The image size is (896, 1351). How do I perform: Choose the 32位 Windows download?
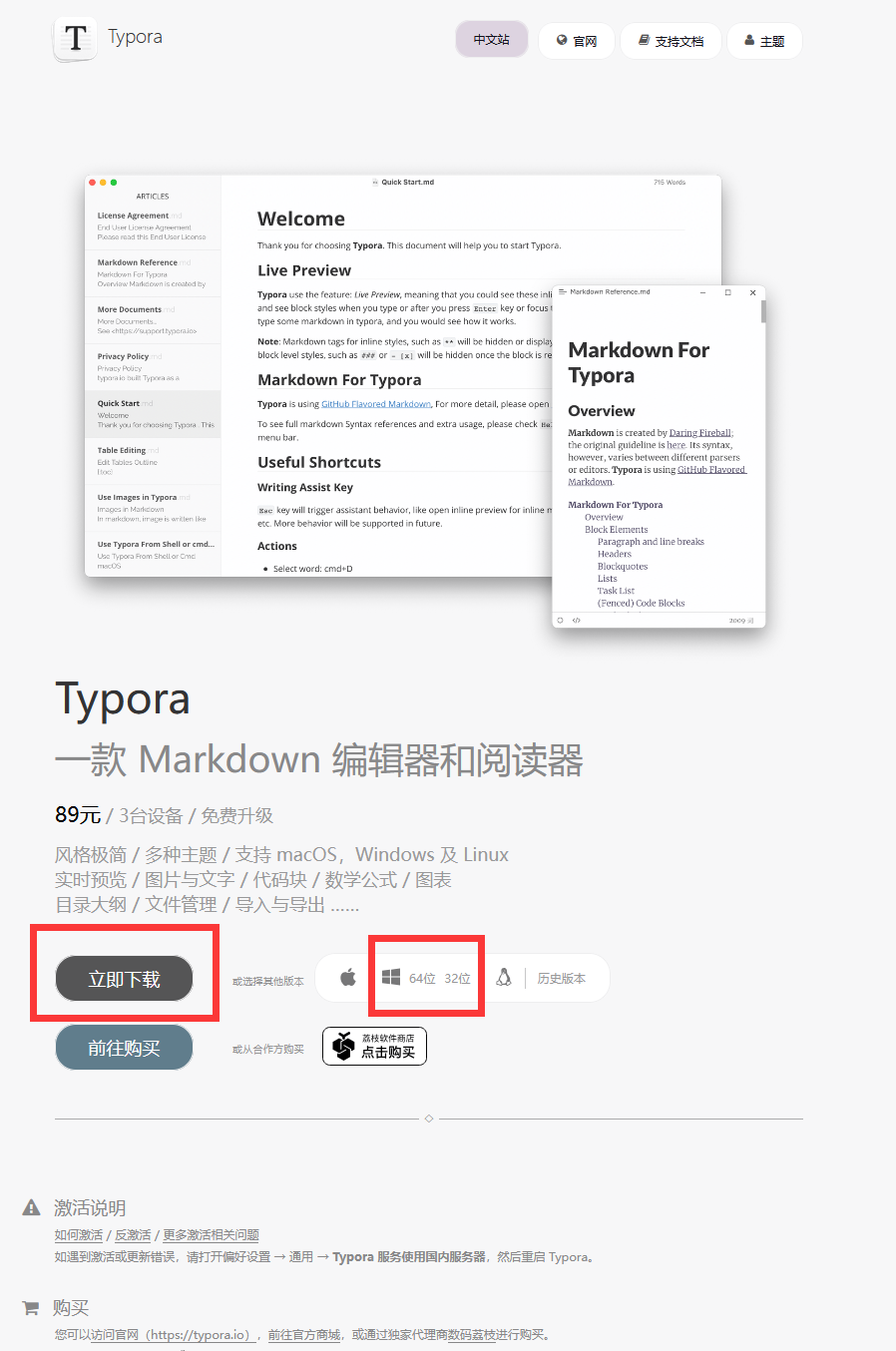[457, 979]
